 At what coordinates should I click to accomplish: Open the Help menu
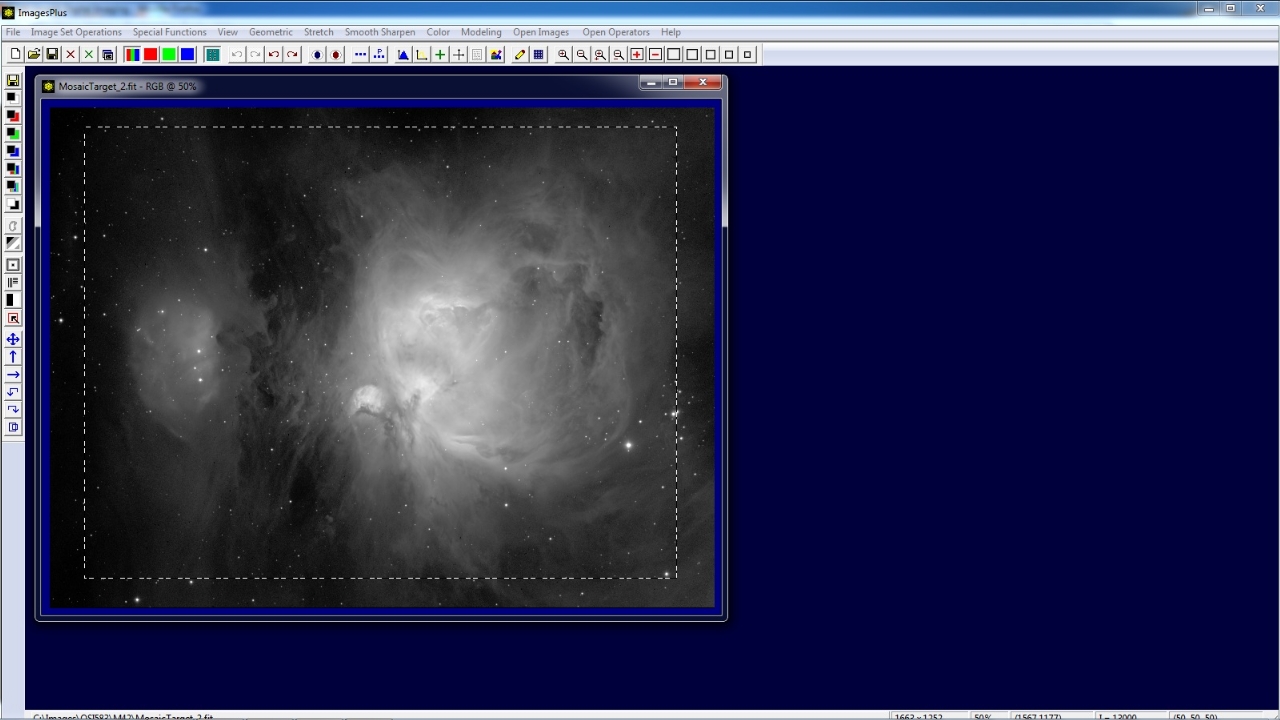671,32
